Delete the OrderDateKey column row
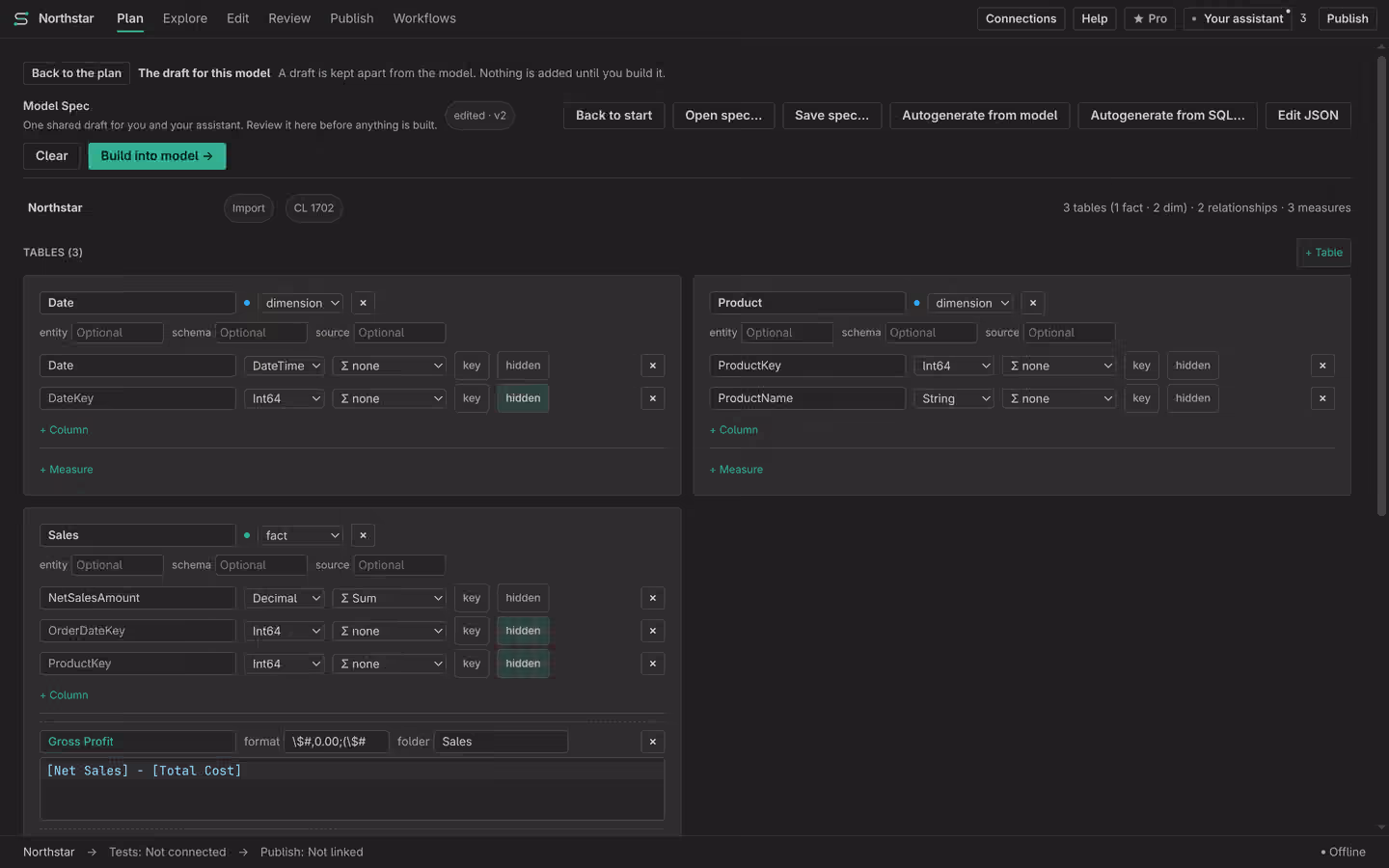Viewport: 1389px width, 868px height. (x=653, y=631)
